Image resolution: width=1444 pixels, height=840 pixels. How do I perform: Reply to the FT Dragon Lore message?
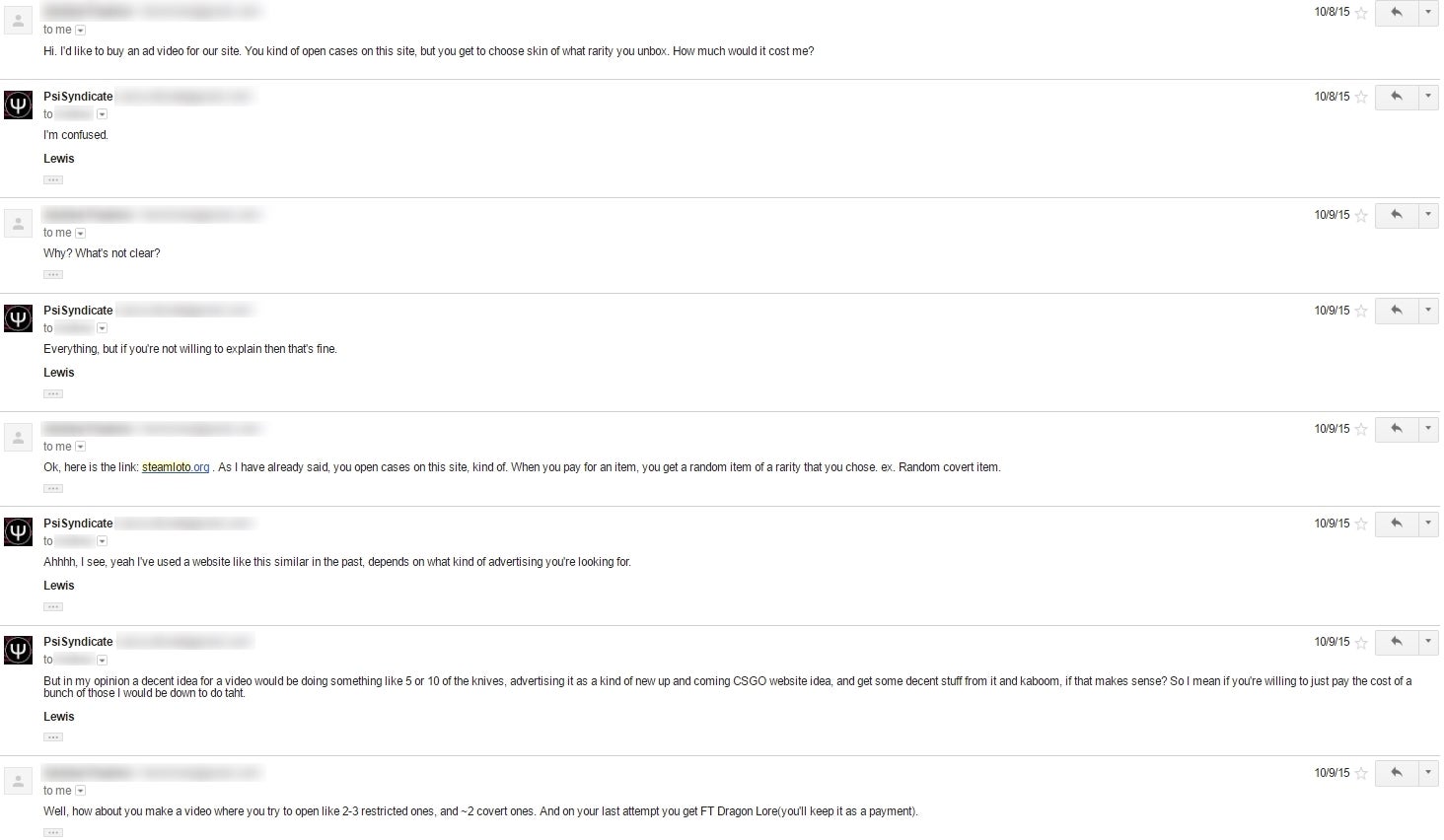coord(1396,773)
